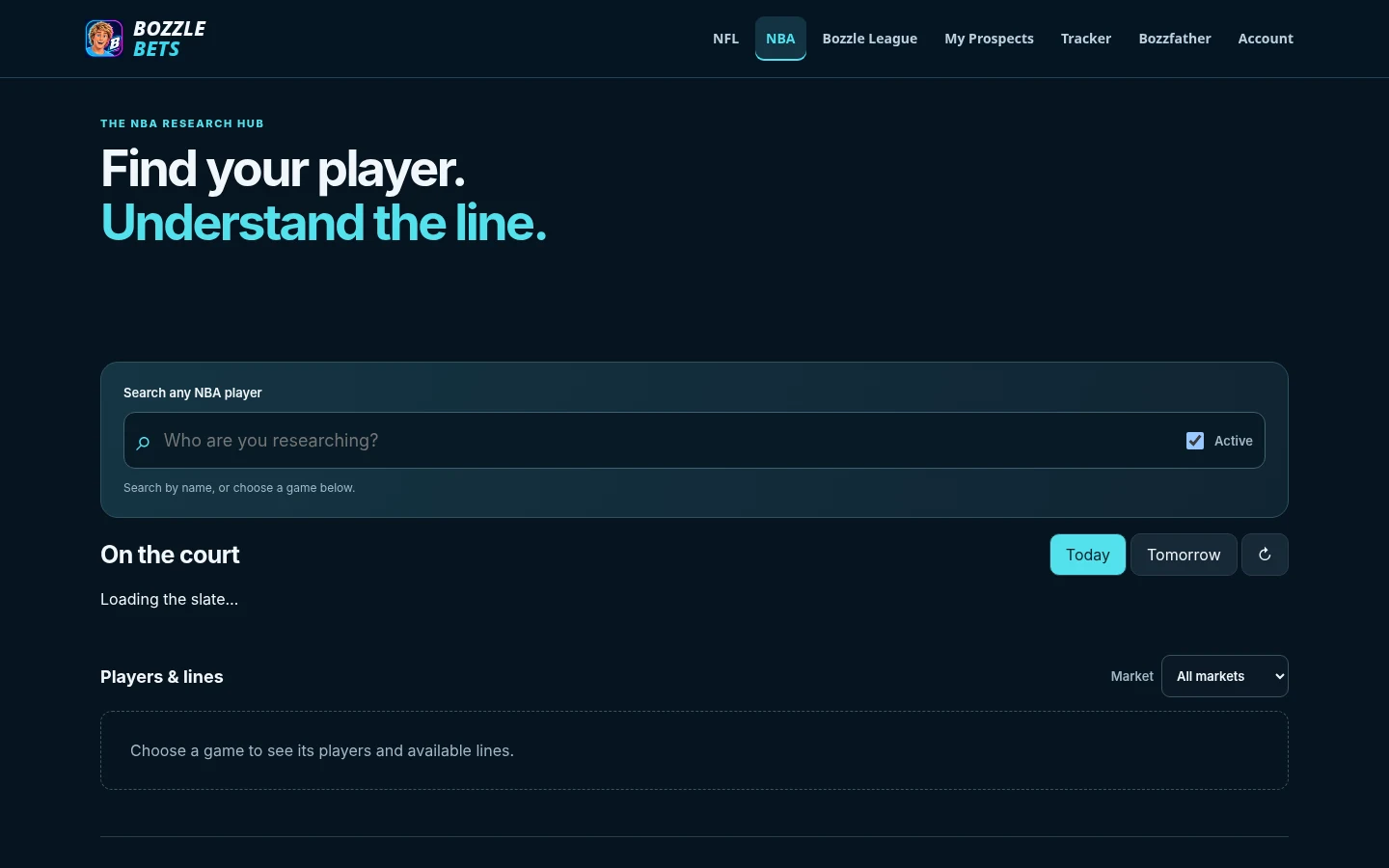The height and width of the screenshot is (868, 1389).
Task: Click the 'Market' label beside the dropdown
Action: coord(1131,676)
